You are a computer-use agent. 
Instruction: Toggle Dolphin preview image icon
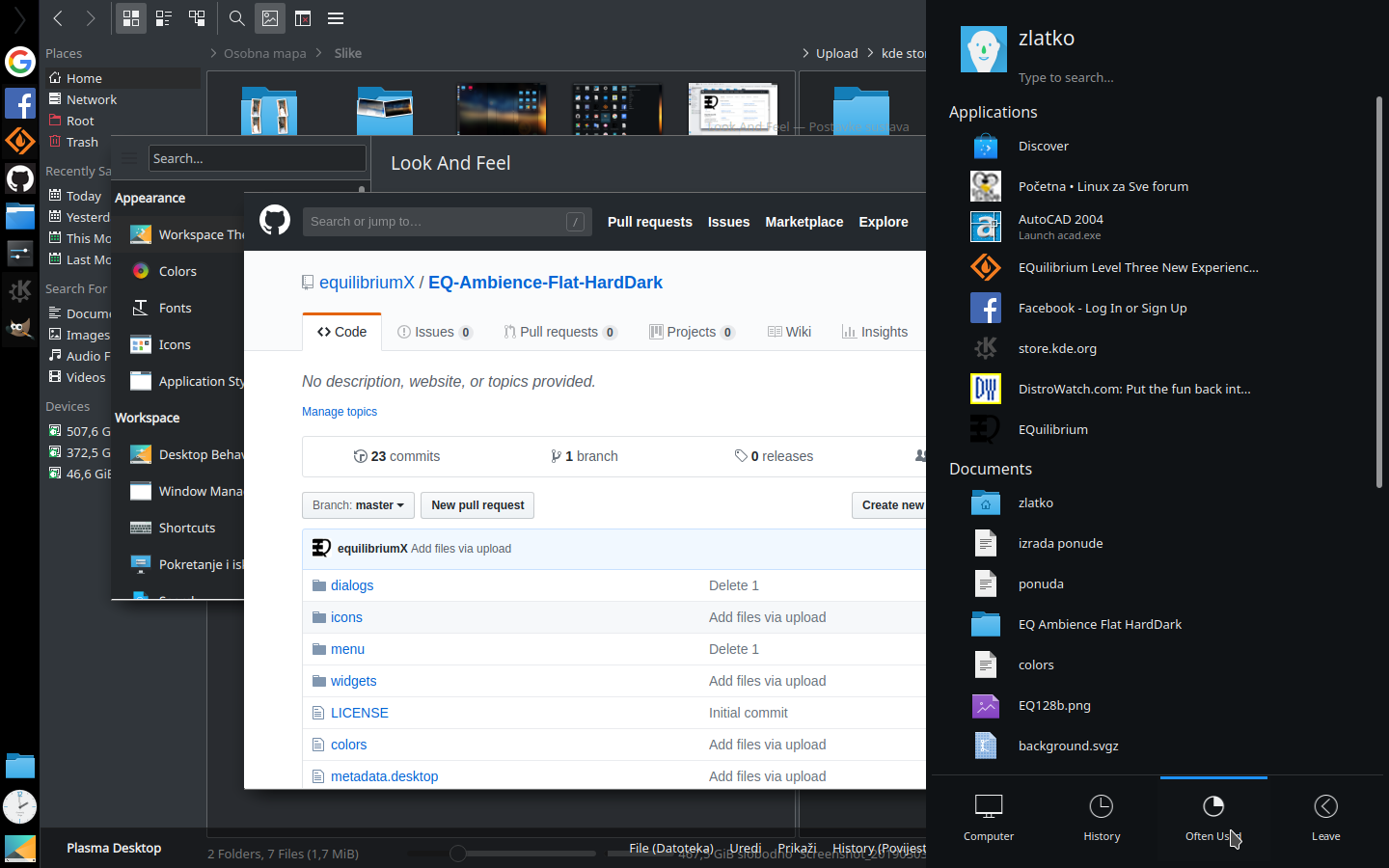270,18
